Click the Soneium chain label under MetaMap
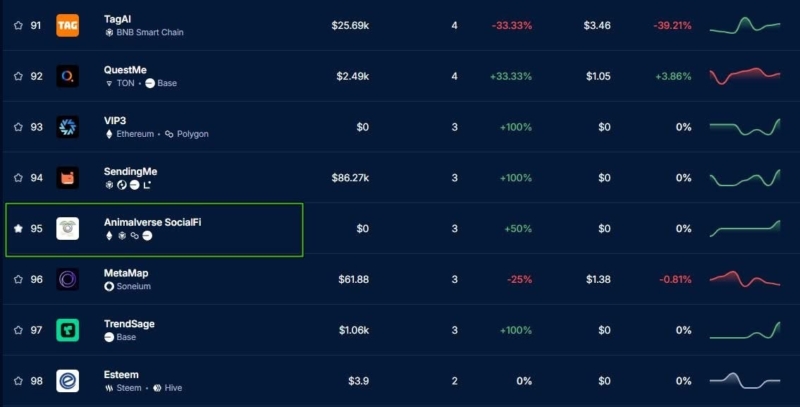This screenshot has height=407, width=800. point(131,286)
